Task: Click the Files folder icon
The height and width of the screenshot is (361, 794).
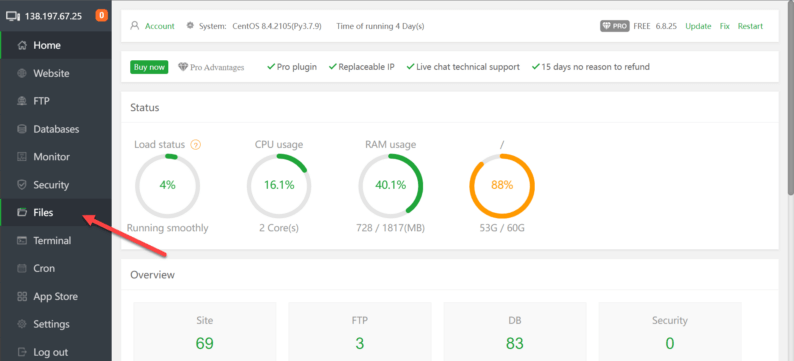Action: point(22,213)
